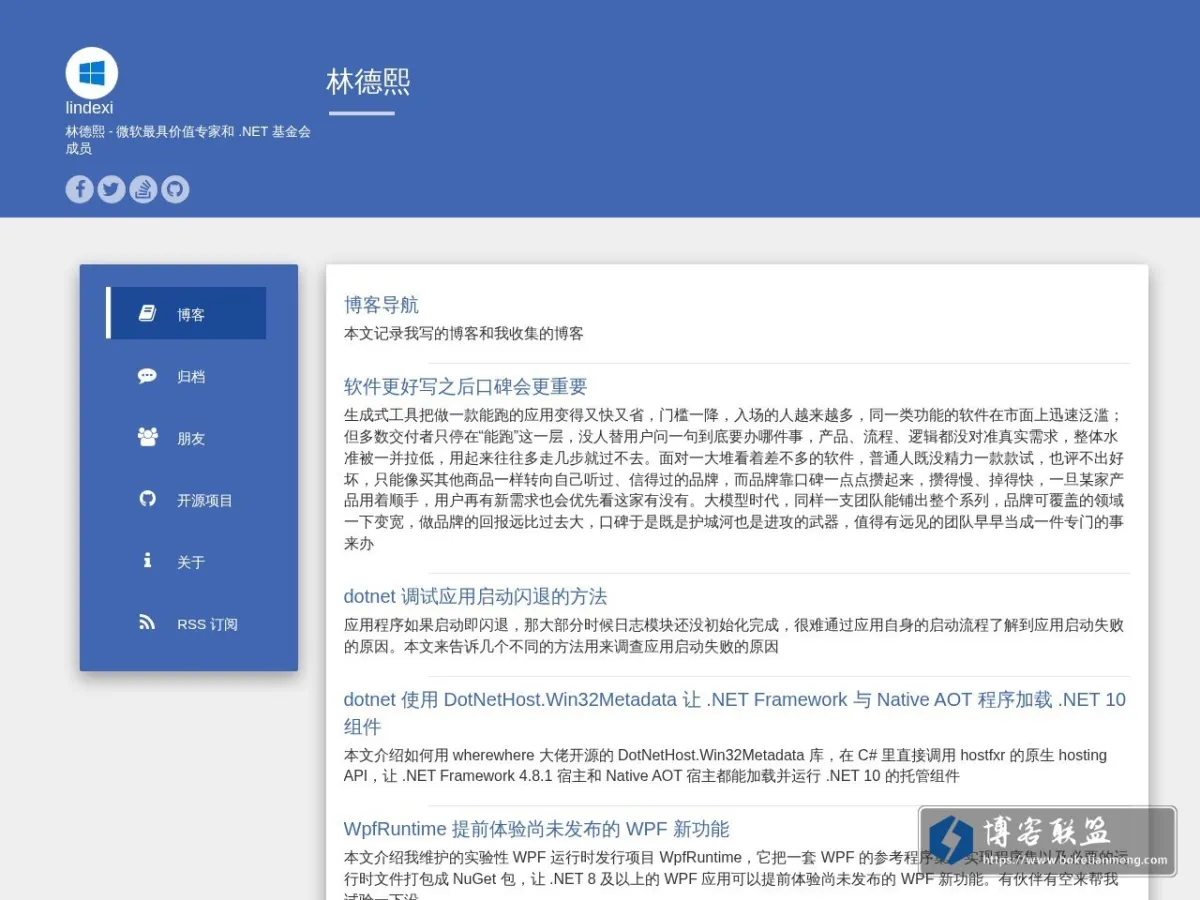Open the dotnet 调试应用启动闪退的方法 post
The width and height of the screenshot is (1200, 900).
(475, 597)
